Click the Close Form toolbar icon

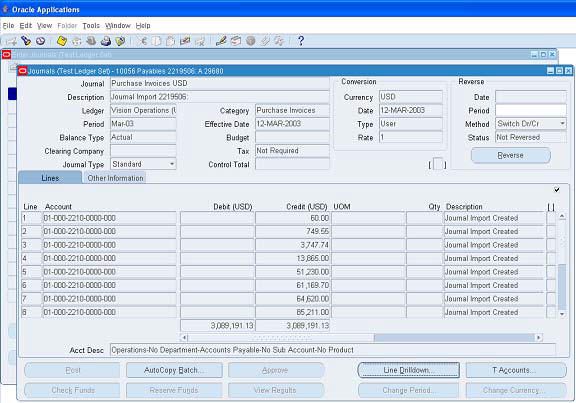tap(120, 41)
